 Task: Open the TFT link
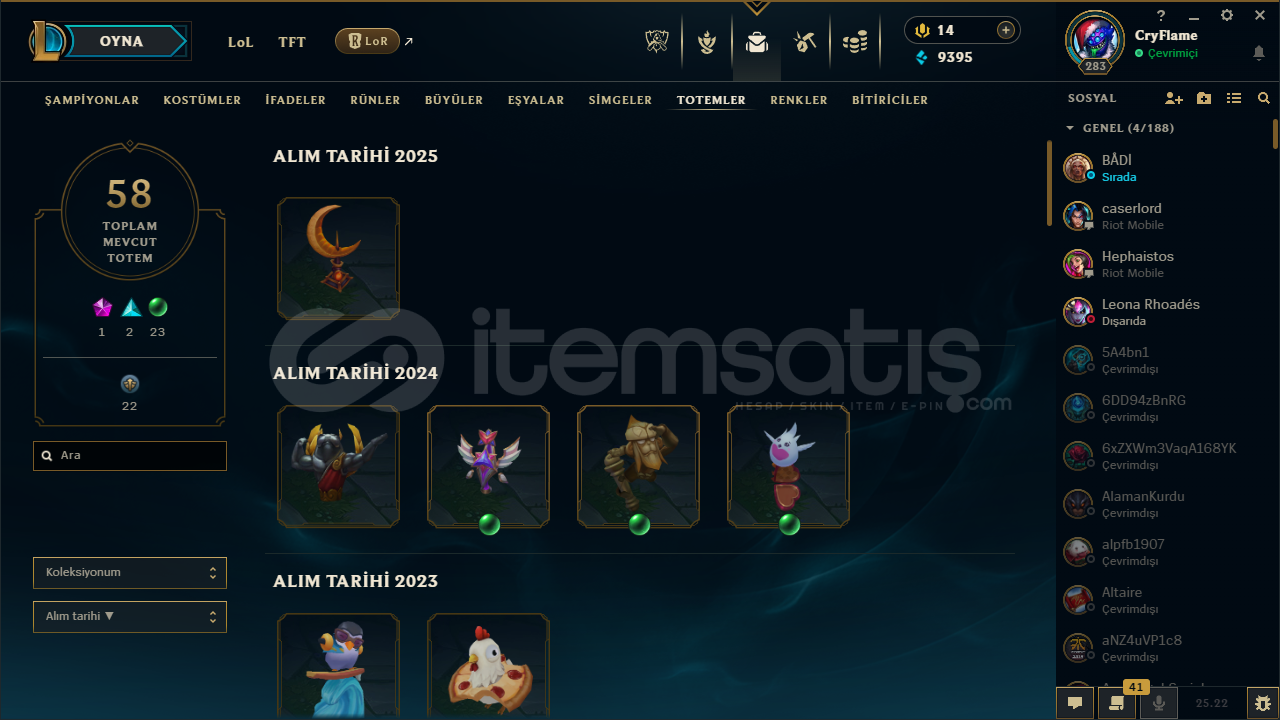click(292, 42)
